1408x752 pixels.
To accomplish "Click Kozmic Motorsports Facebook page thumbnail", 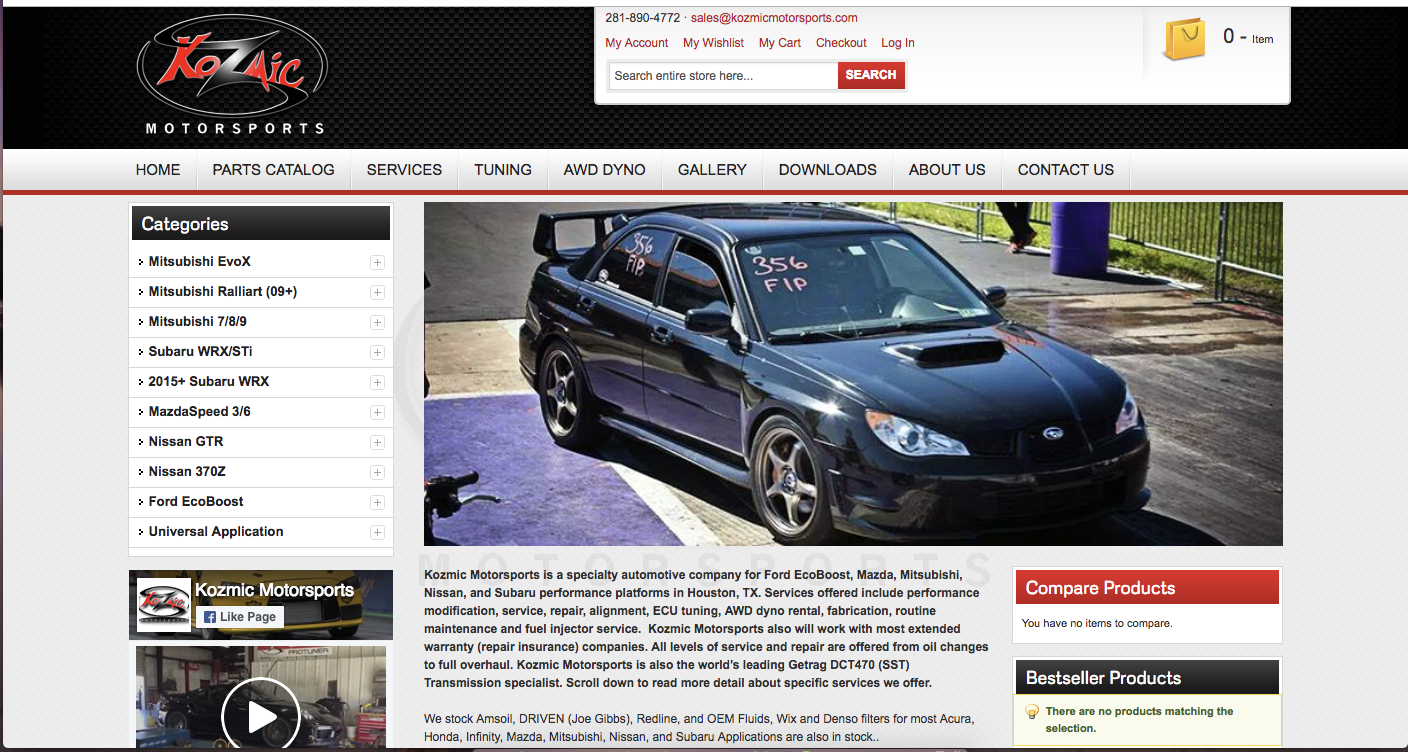I will click(x=163, y=605).
